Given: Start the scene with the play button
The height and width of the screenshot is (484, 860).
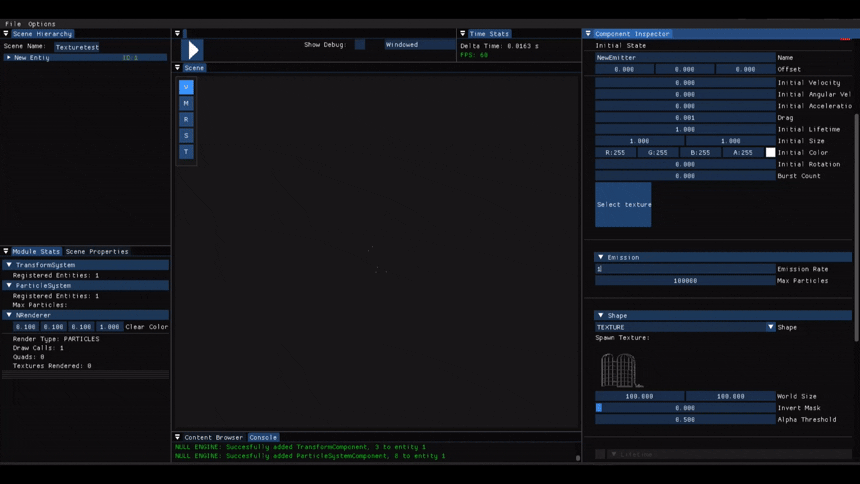Looking at the screenshot, I should (x=193, y=50).
